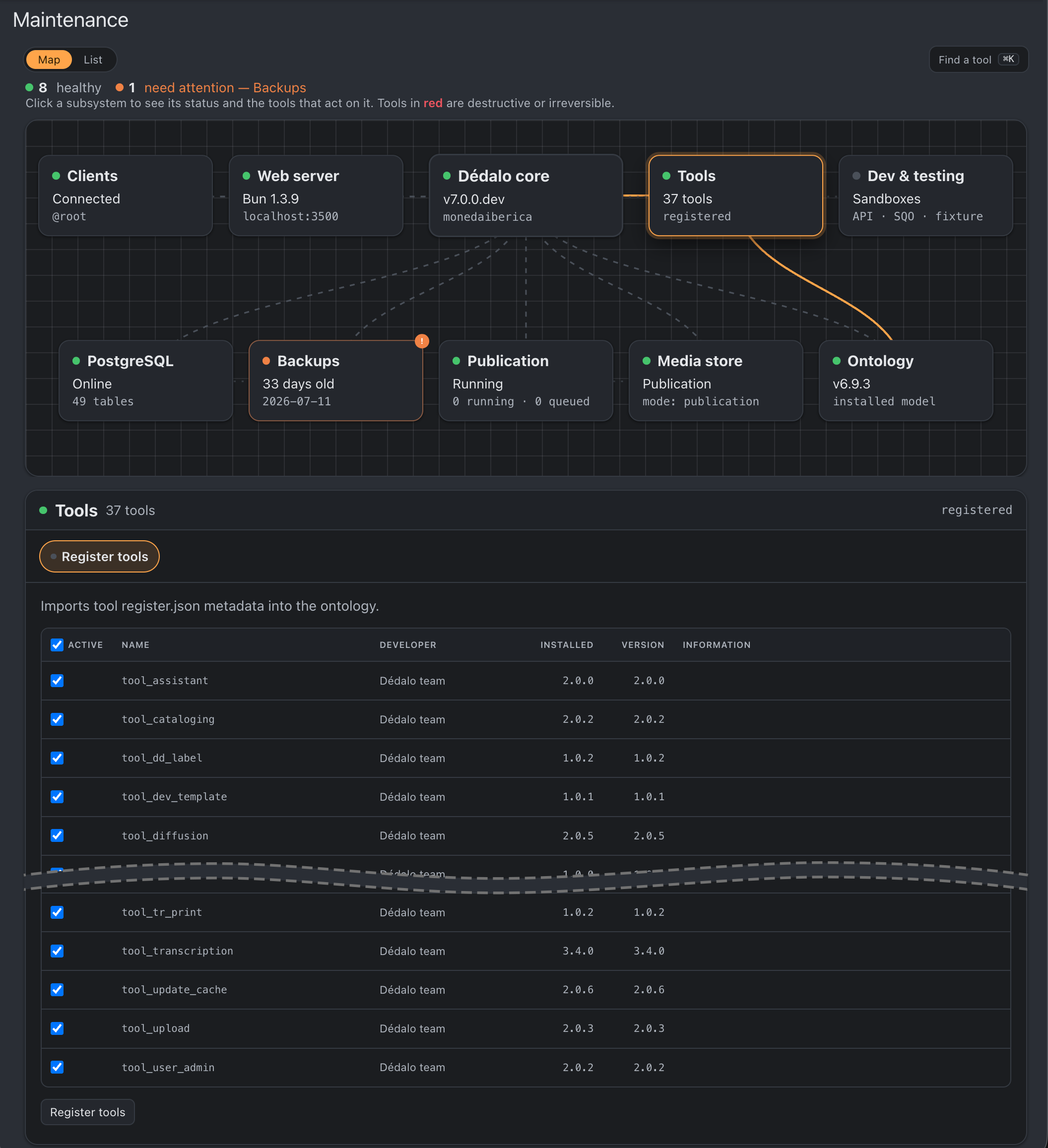Switch to the Map view tab
Viewport: 1048px width, 1148px height.
[x=49, y=60]
